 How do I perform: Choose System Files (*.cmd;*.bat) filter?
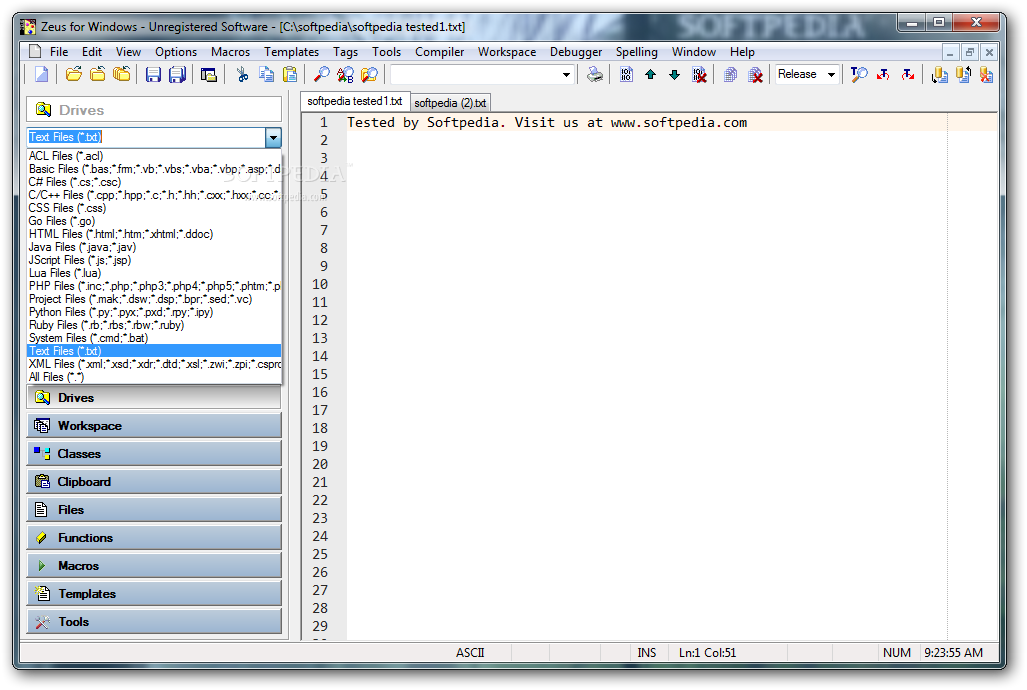(x=155, y=338)
